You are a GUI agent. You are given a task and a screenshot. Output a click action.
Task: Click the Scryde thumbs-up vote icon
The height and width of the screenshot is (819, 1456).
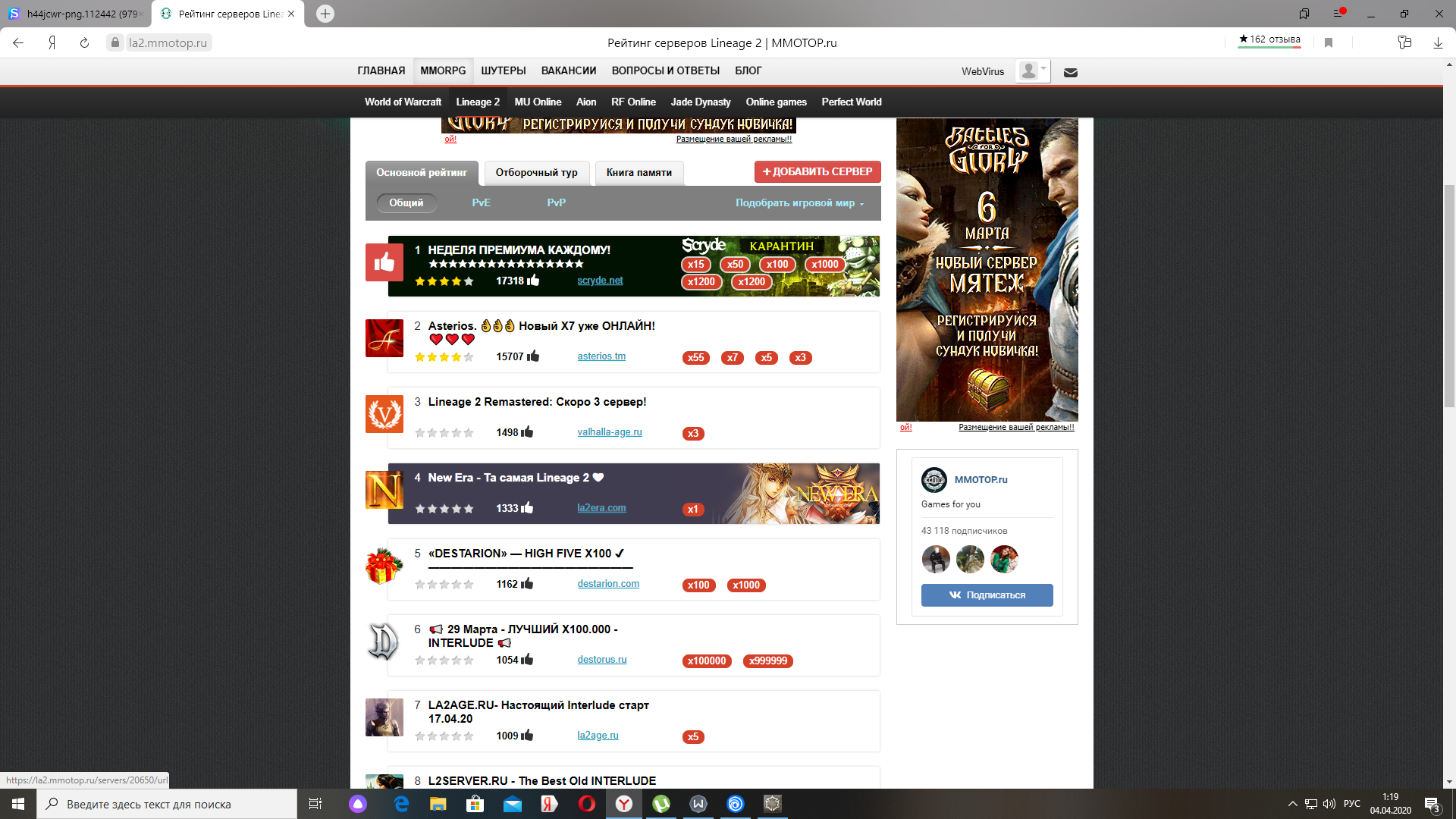tap(384, 262)
